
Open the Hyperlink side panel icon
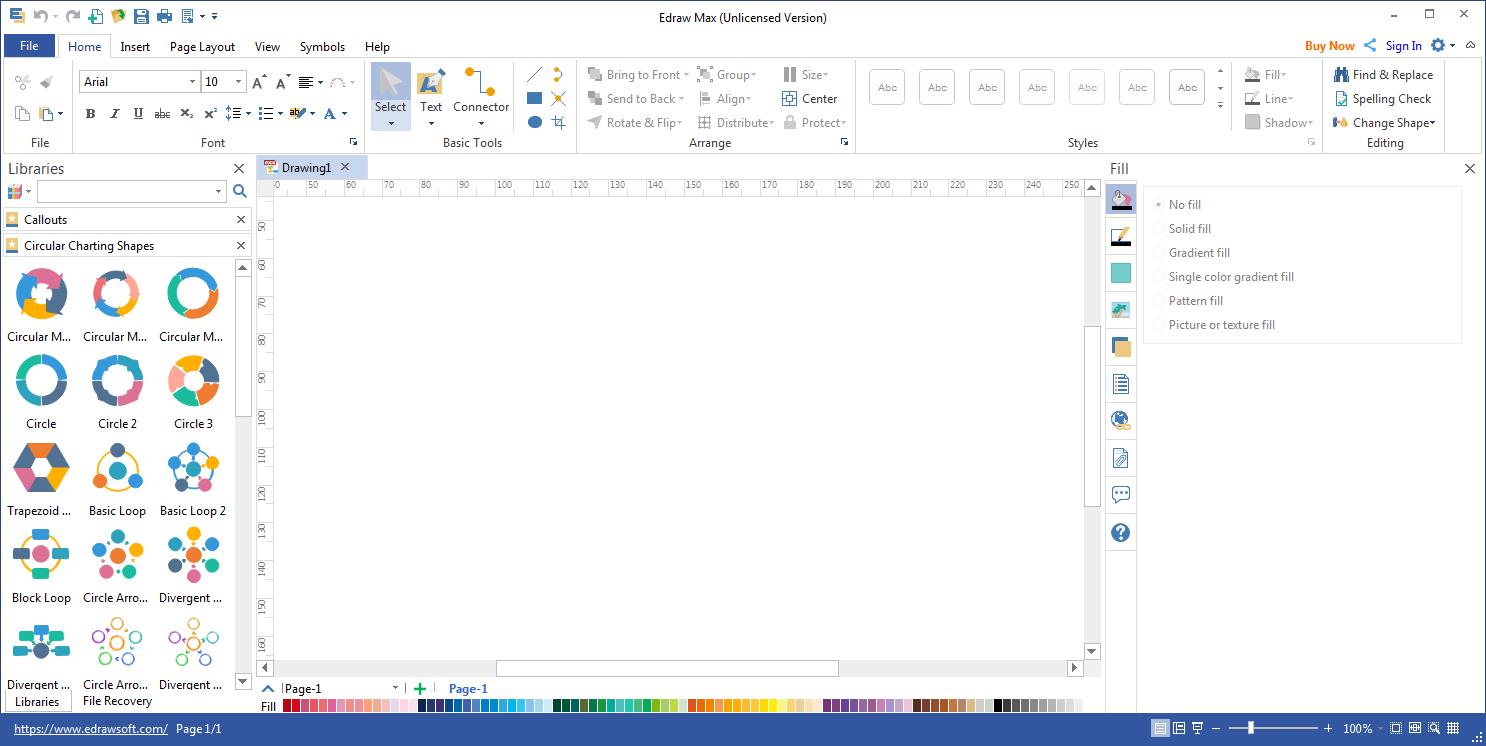(x=1121, y=420)
